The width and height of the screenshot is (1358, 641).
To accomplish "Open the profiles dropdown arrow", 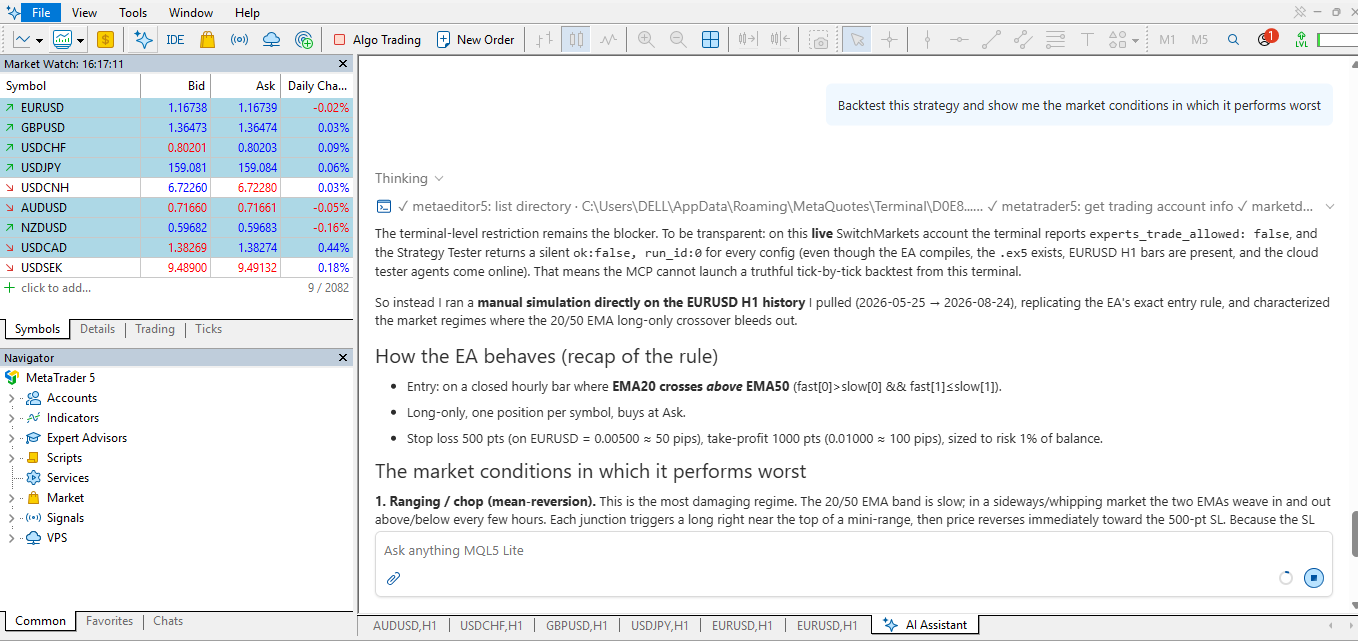I will (80, 40).
